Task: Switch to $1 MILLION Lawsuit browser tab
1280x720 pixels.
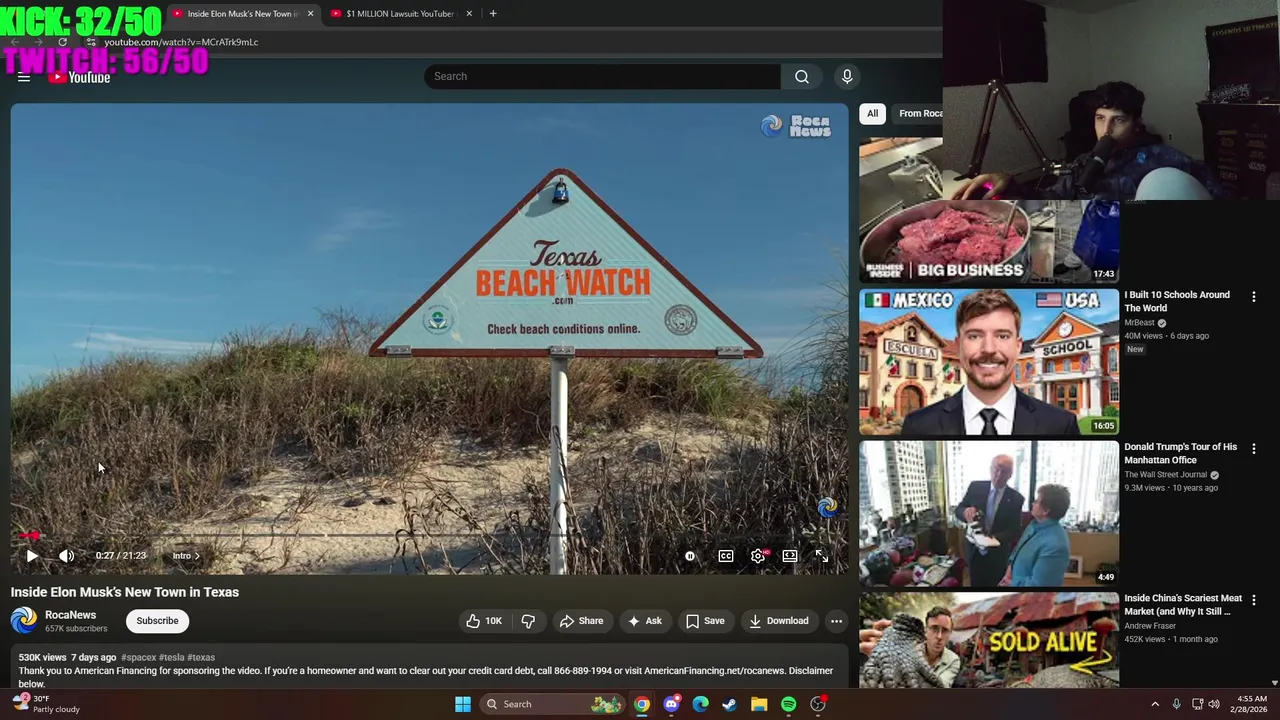Action: click(397, 14)
